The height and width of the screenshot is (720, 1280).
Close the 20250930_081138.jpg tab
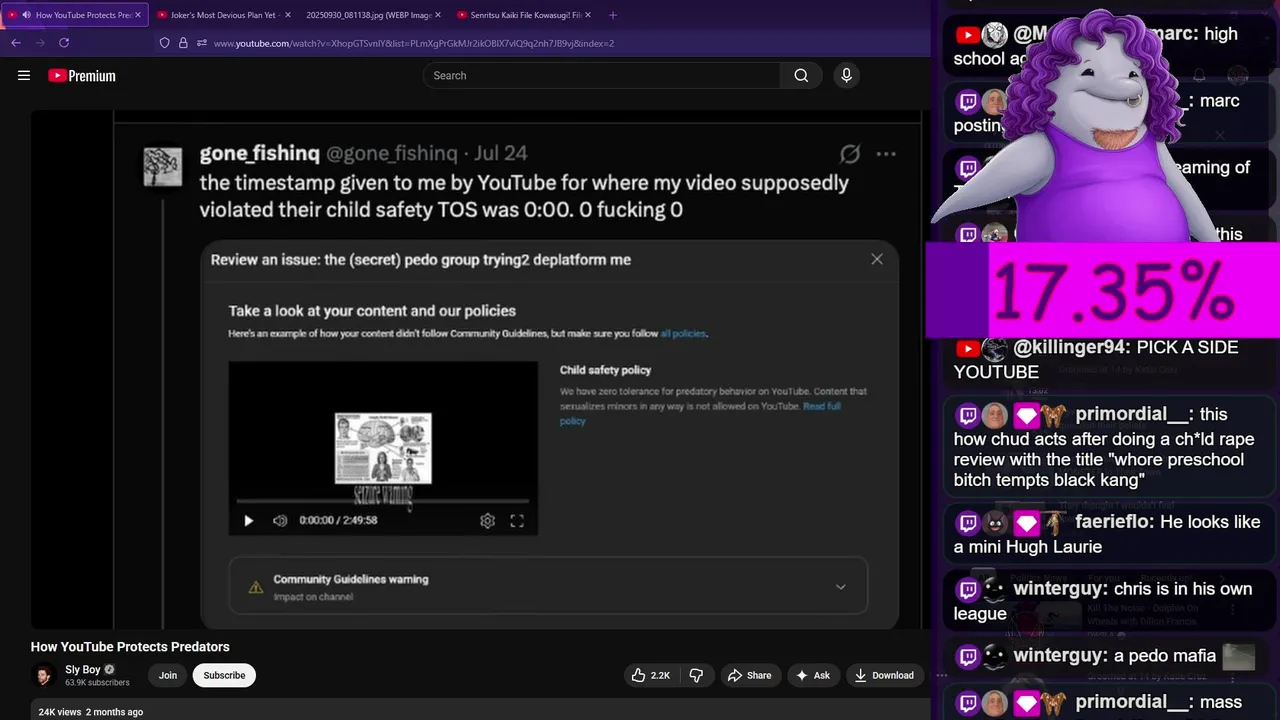coord(438,15)
